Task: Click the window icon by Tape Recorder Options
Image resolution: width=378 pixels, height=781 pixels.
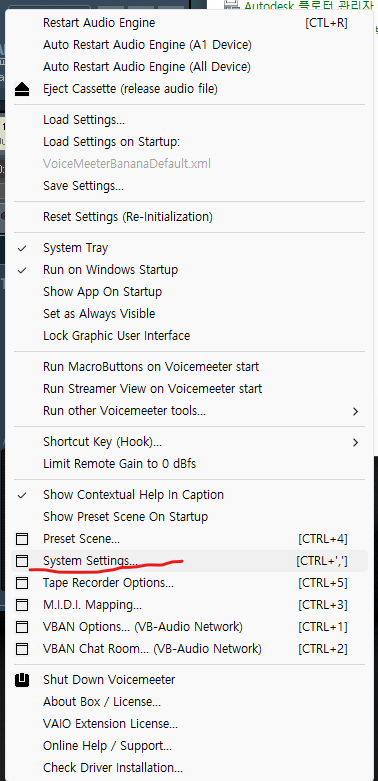Action: 22,583
